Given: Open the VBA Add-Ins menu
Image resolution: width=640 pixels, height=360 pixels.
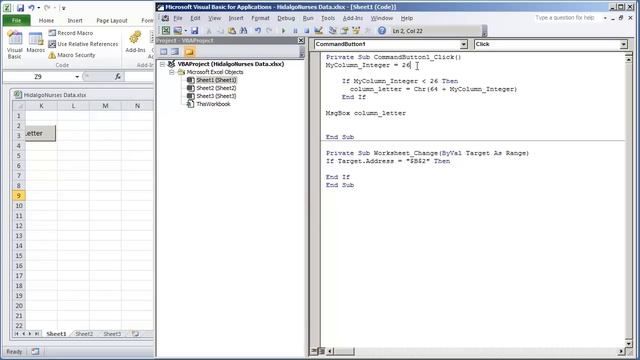Looking at the screenshot, I should pos(353,18).
